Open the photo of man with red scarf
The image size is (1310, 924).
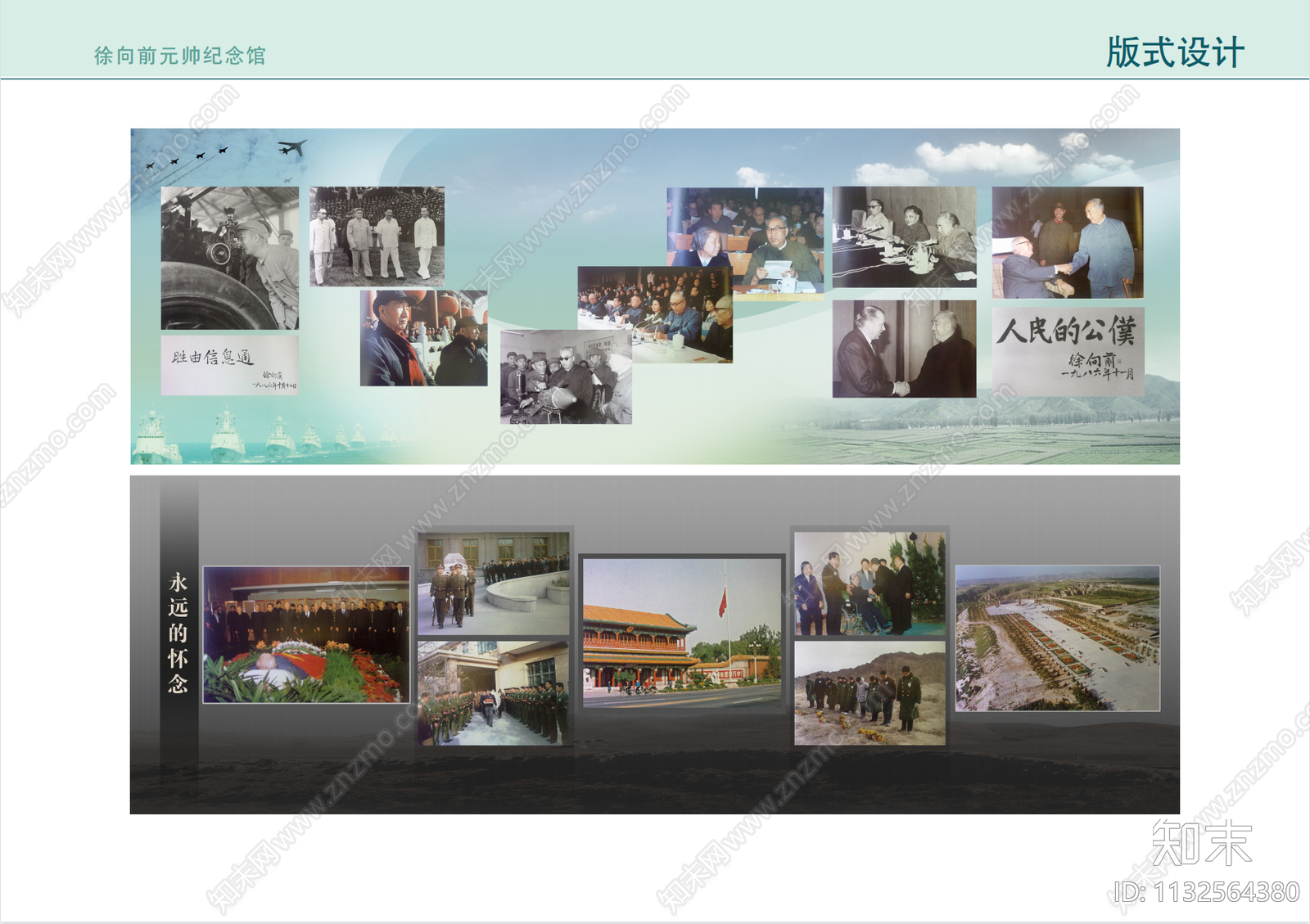(x=424, y=338)
